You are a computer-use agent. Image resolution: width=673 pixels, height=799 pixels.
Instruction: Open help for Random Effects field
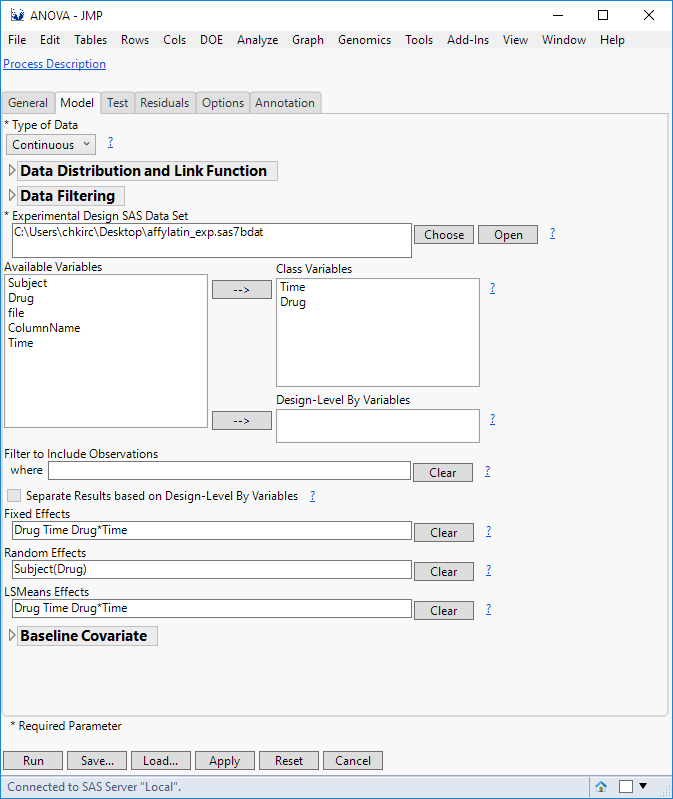click(x=488, y=571)
